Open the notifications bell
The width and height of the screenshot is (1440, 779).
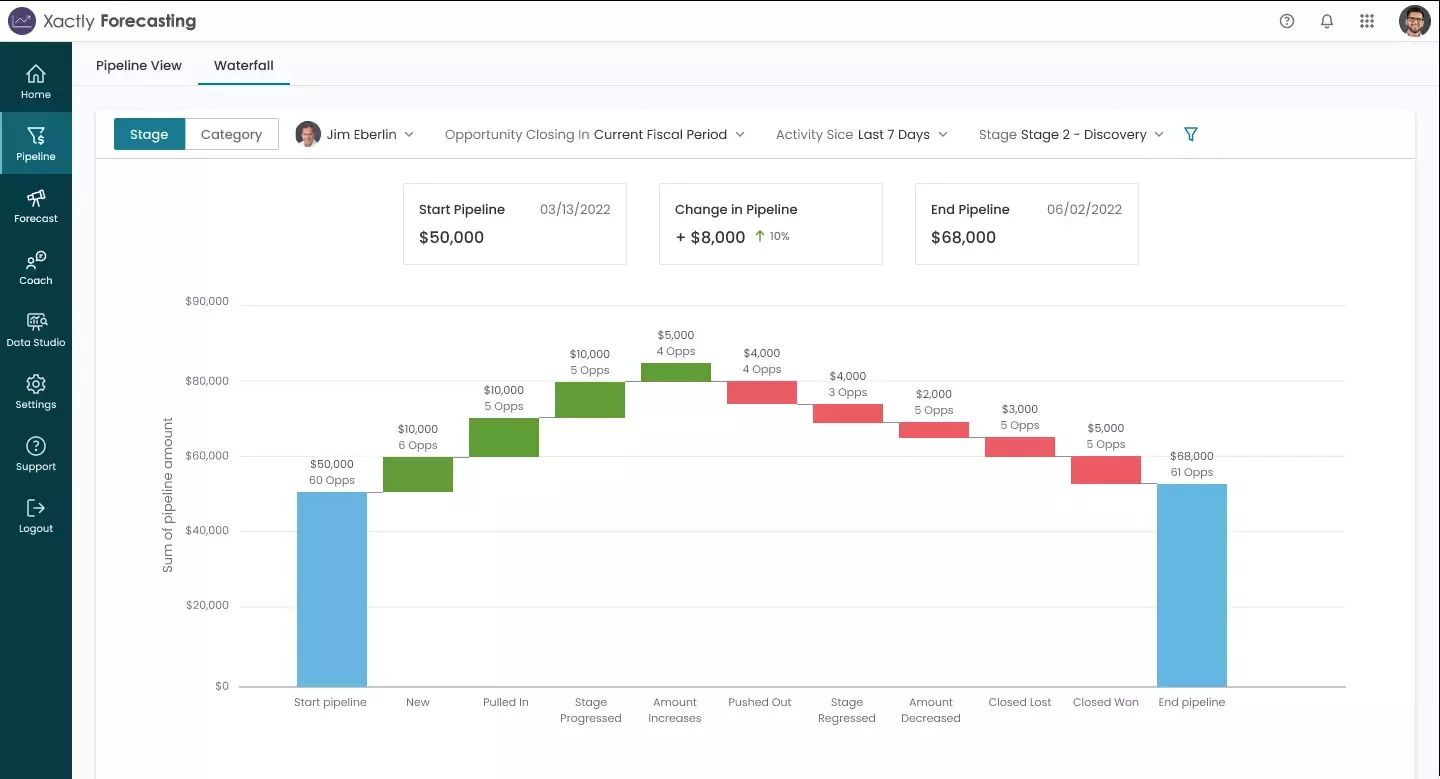pos(1327,21)
